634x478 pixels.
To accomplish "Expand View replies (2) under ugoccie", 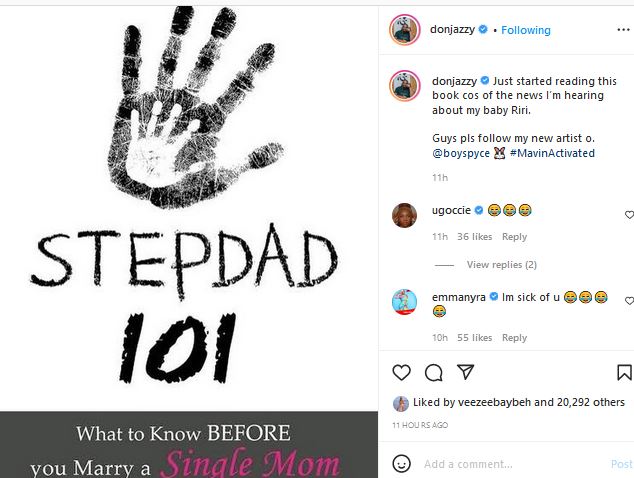I will [501, 264].
